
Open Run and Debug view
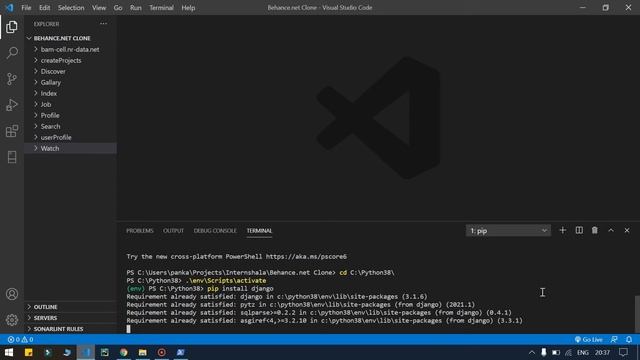click(12, 105)
